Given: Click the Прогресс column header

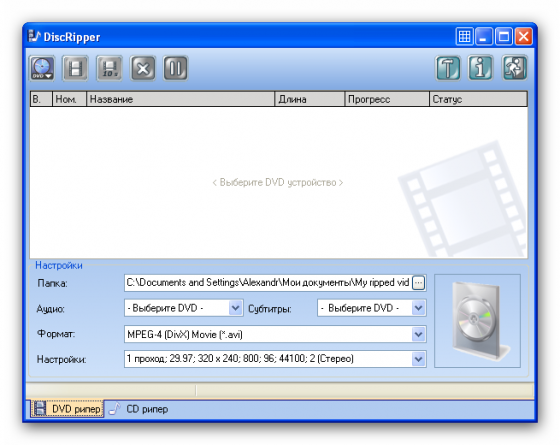Looking at the screenshot, I should pos(387,99).
